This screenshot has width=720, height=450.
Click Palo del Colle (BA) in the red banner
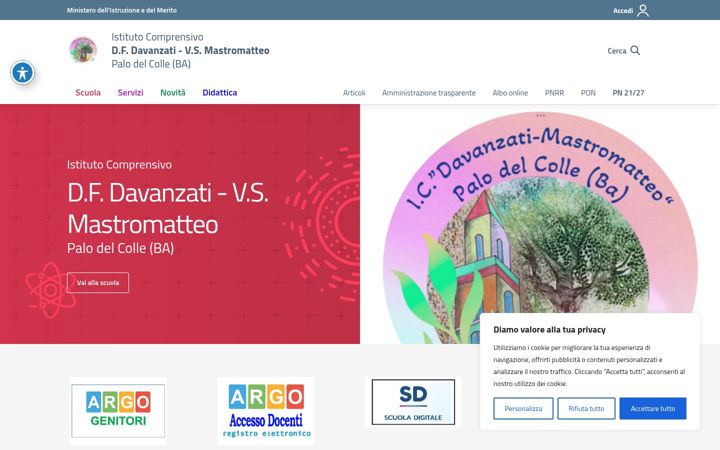[x=120, y=248]
